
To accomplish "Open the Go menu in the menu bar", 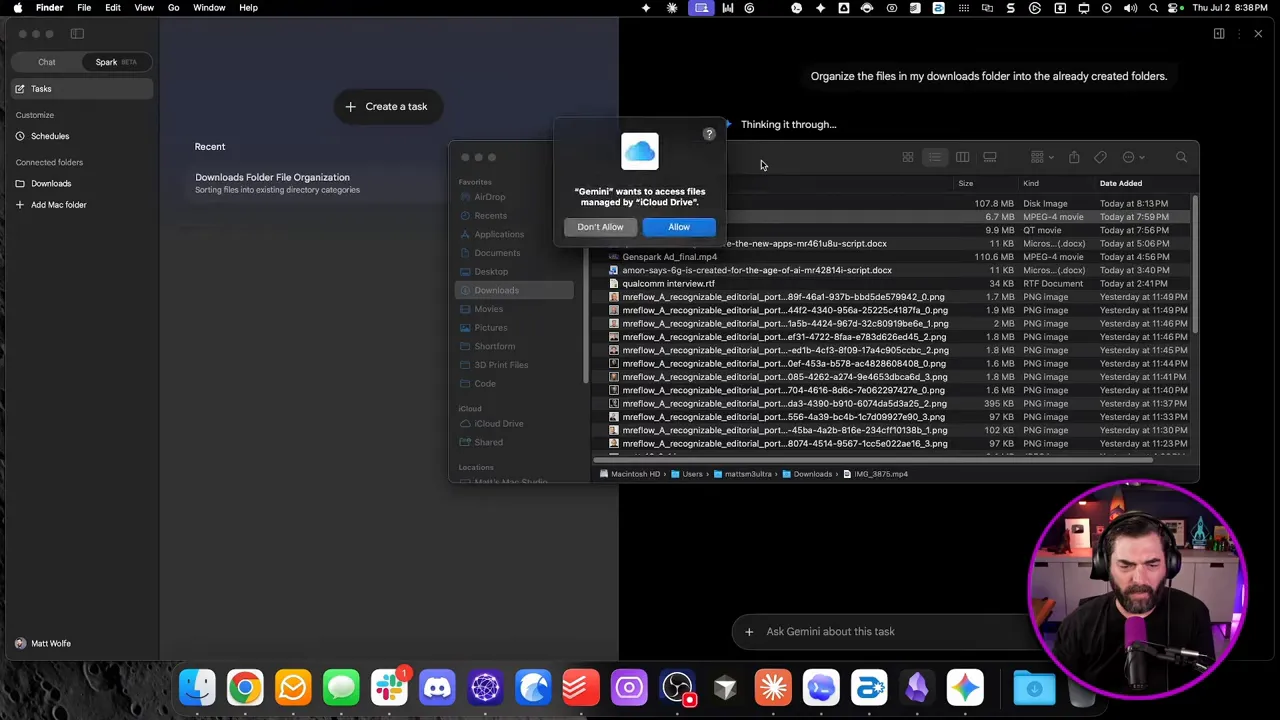I will [x=174, y=8].
